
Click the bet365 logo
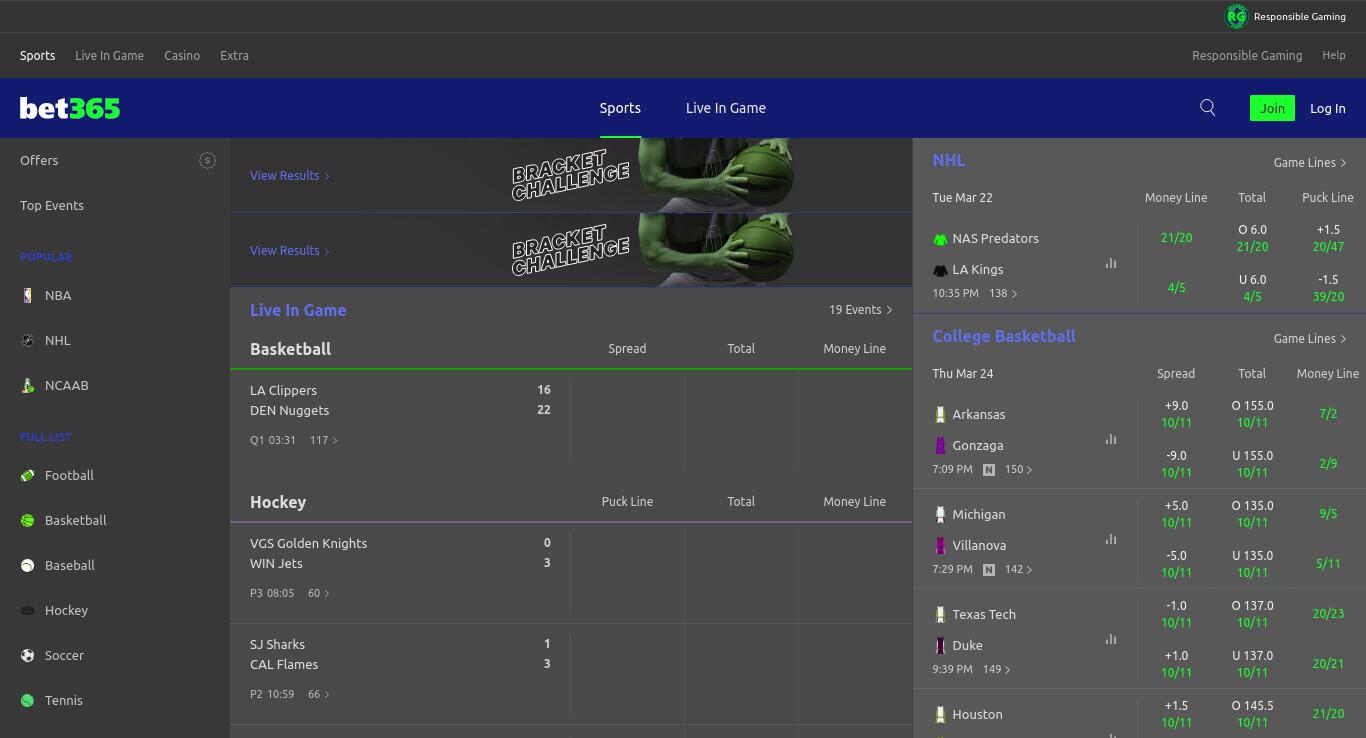(70, 108)
